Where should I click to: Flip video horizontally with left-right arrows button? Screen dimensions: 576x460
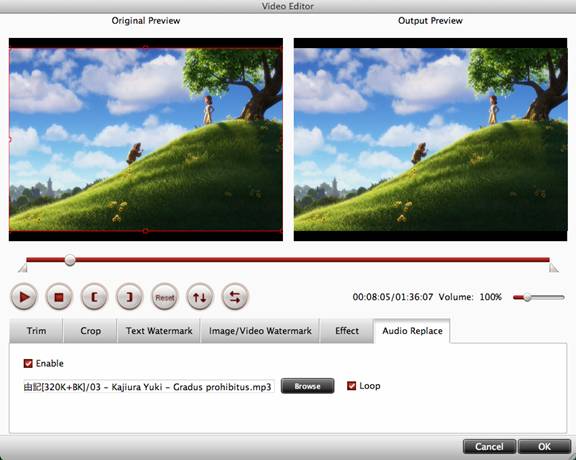click(235, 297)
